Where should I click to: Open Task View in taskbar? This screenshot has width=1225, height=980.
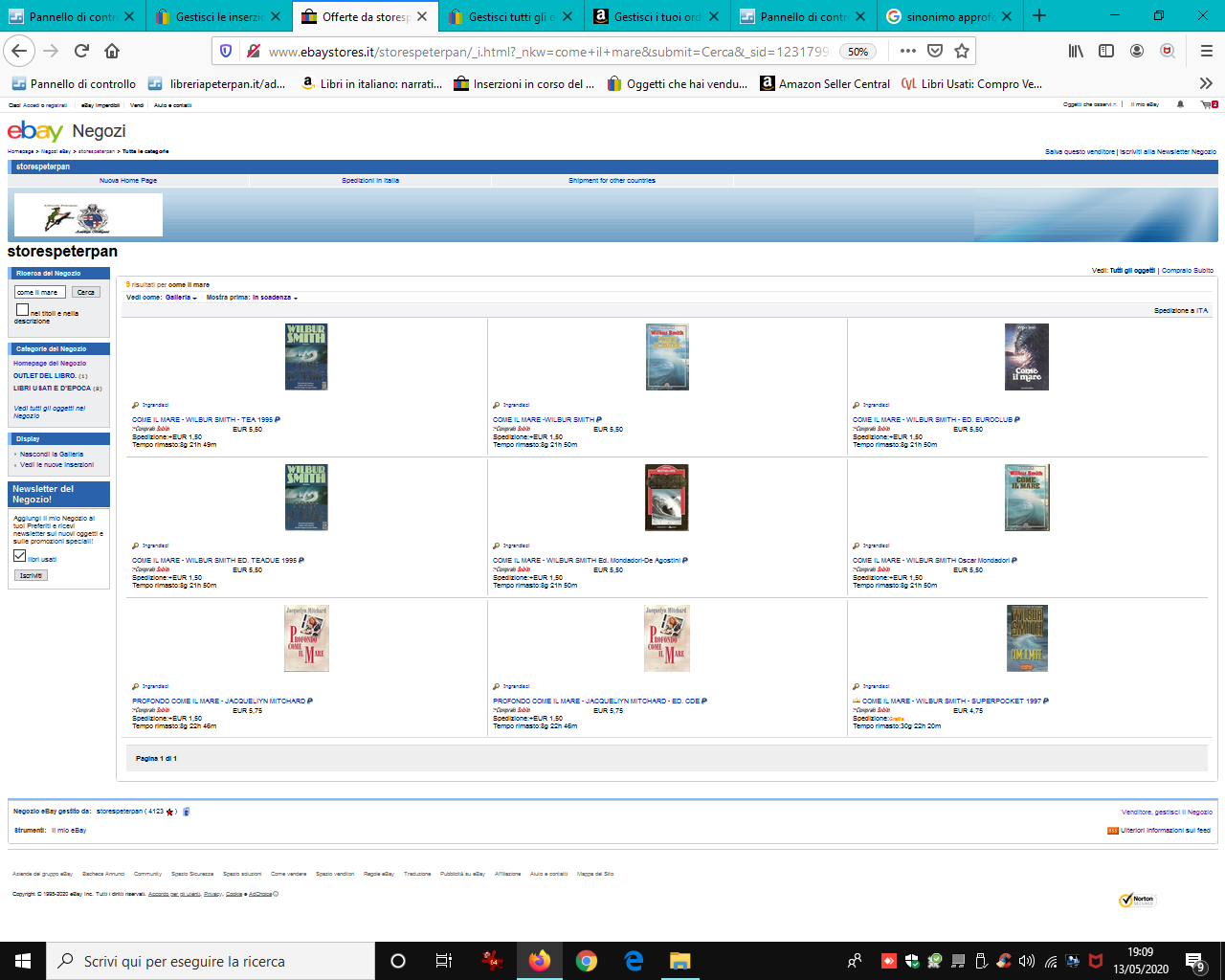(x=443, y=961)
